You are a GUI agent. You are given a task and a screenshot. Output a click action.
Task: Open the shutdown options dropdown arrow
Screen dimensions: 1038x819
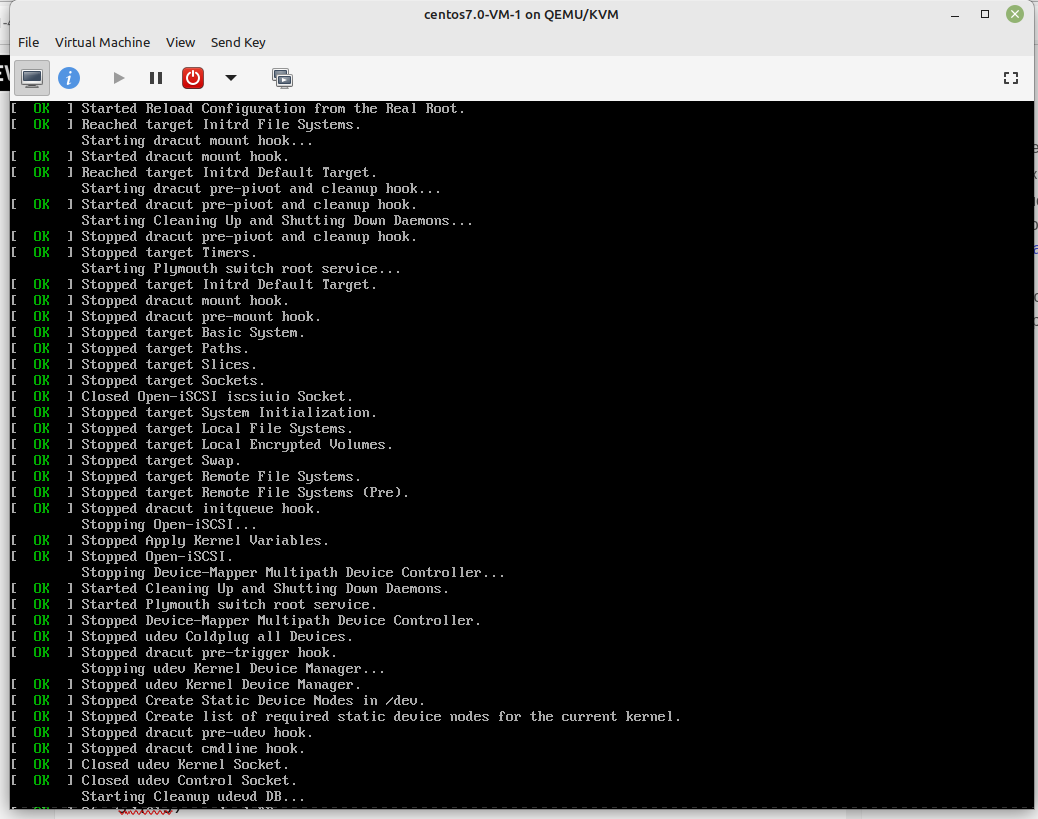[230, 78]
